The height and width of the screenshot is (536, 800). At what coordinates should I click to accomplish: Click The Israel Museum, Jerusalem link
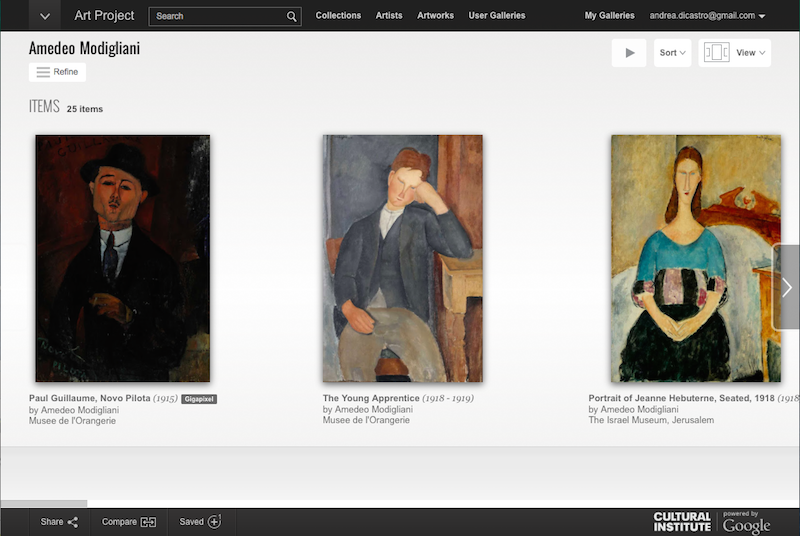(x=651, y=420)
